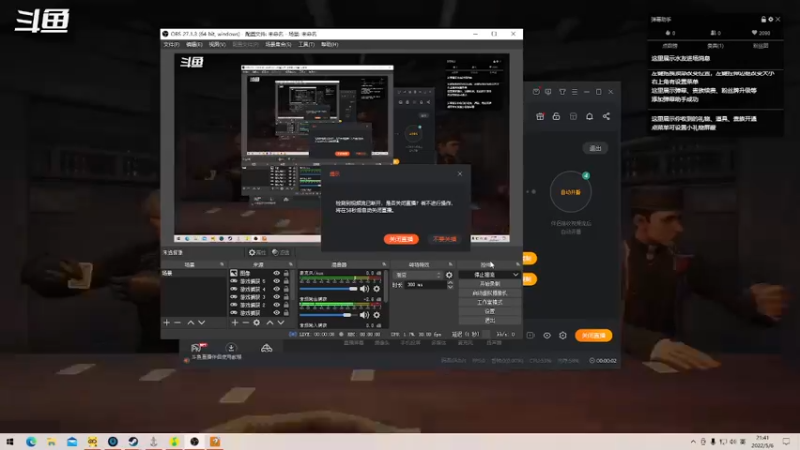Open transition properties gear icon
The width and height of the screenshot is (800, 450).
[x=449, y=275]
